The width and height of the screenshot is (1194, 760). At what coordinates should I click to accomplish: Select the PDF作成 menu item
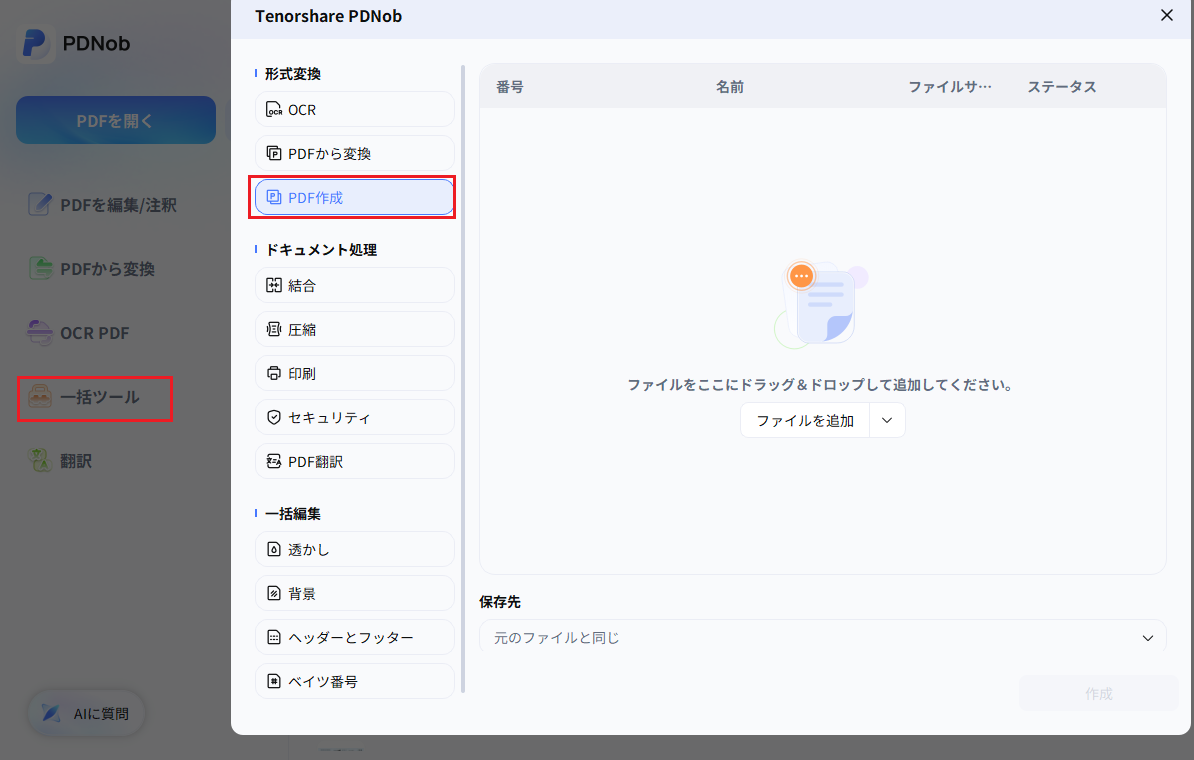point(355,197)
